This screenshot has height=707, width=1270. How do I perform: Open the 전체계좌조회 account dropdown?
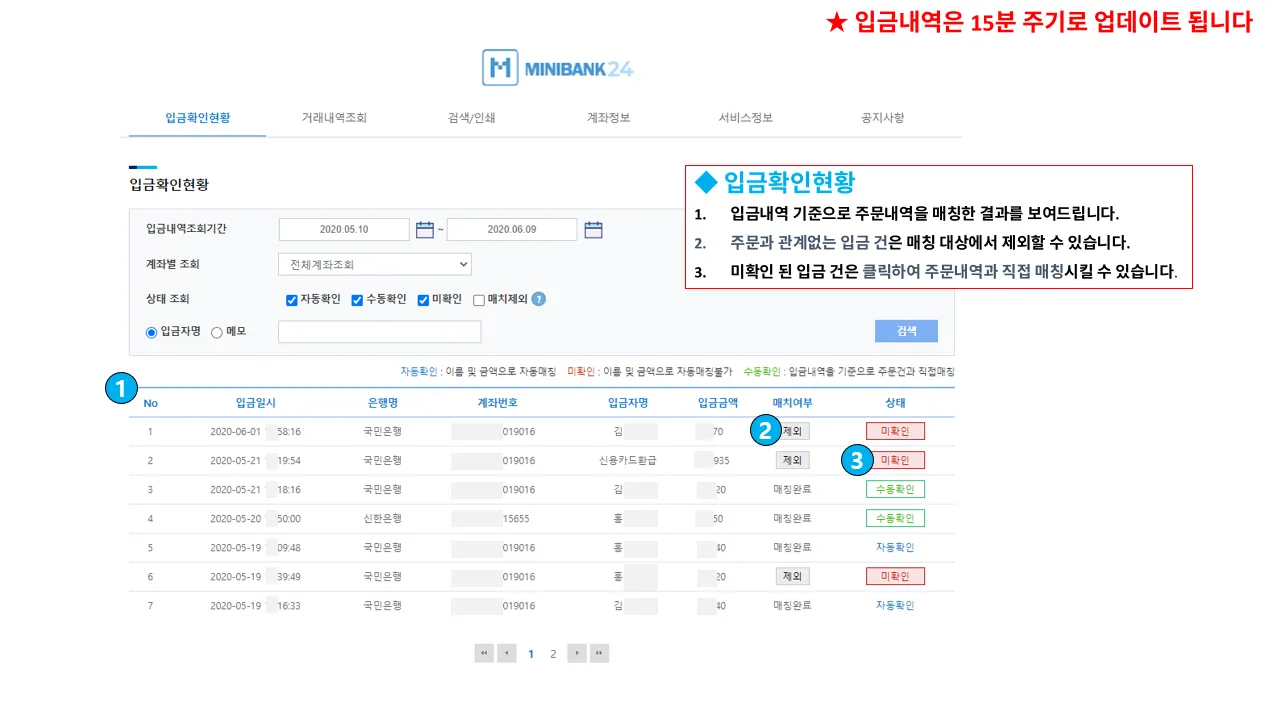click(x=375, y=265)
